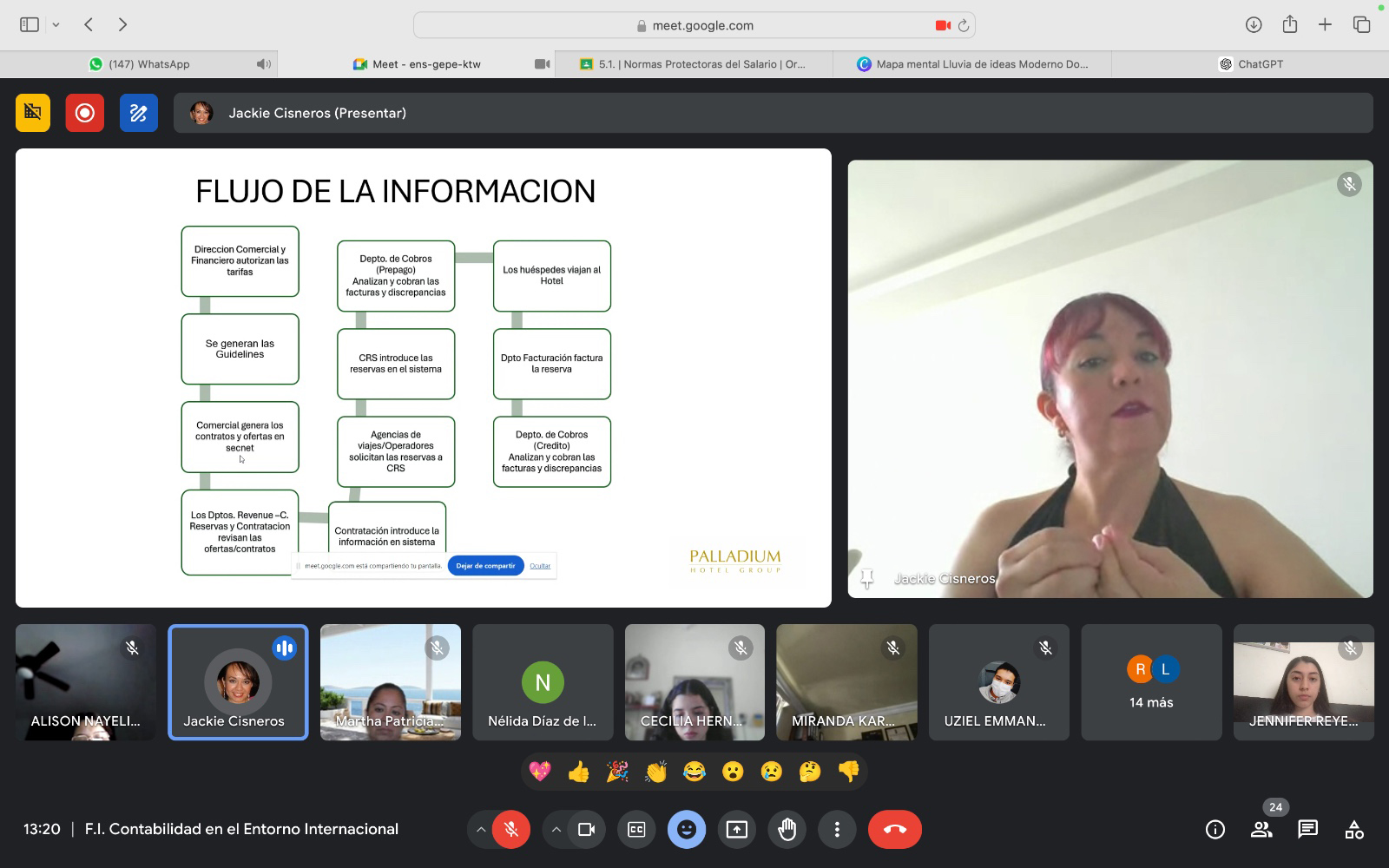
Task: Open the meeting chat panel
Action: pos(1307,830)
